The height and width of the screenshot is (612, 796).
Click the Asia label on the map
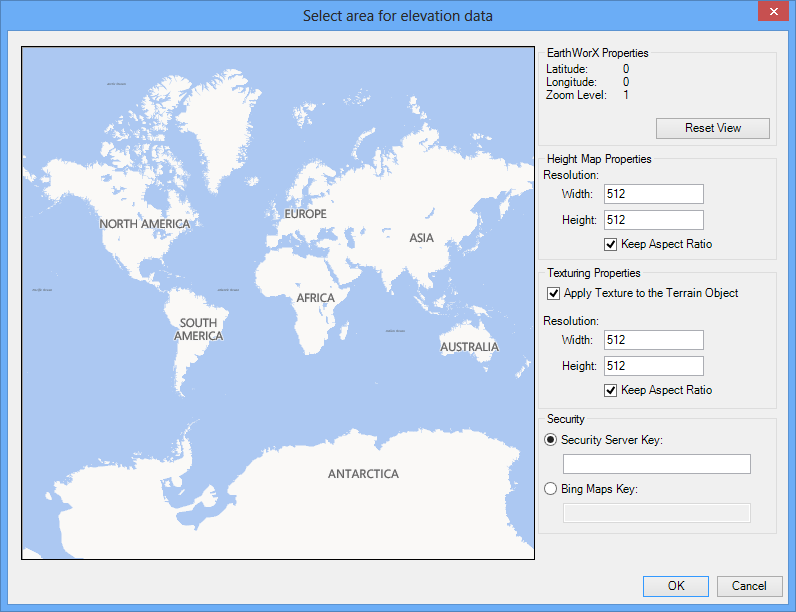click(421, 238)
